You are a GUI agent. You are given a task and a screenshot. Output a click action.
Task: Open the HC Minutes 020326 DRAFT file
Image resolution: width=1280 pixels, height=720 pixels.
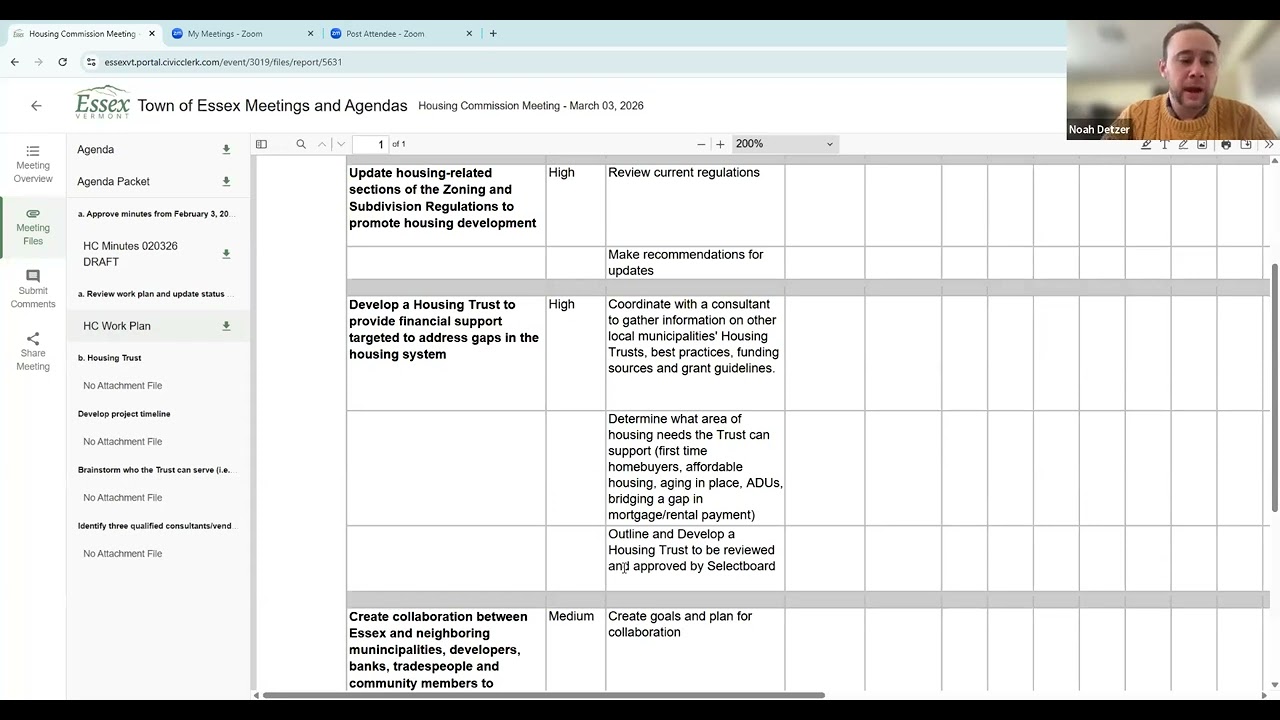click(x=130, y=254)
